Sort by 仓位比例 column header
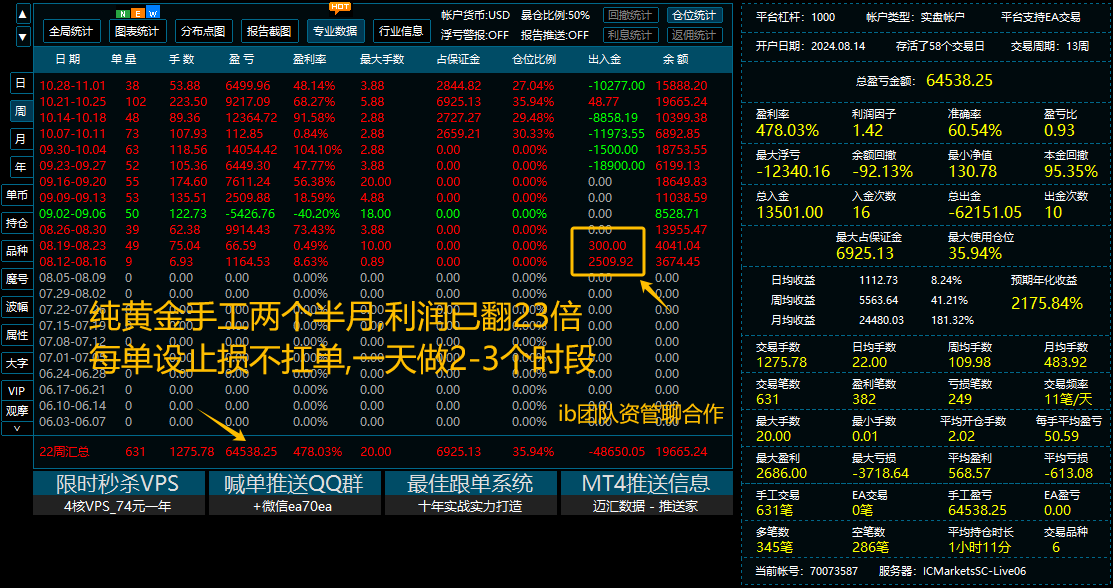1113x588 pixels. click(534, 59)
